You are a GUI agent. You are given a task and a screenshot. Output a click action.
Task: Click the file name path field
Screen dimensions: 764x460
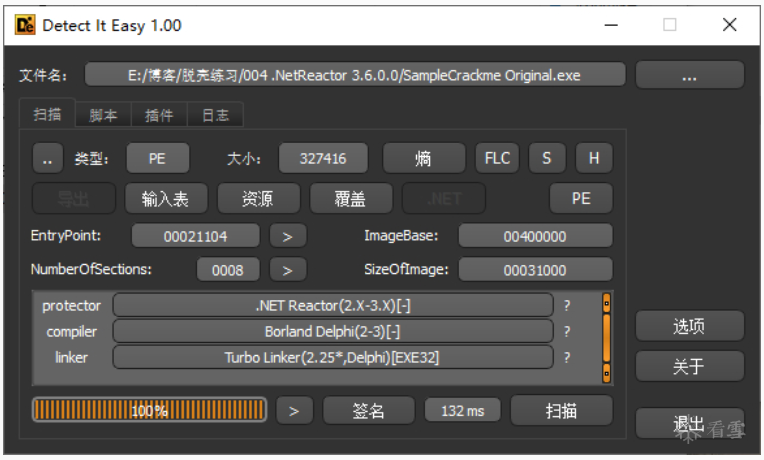point(355,75)
